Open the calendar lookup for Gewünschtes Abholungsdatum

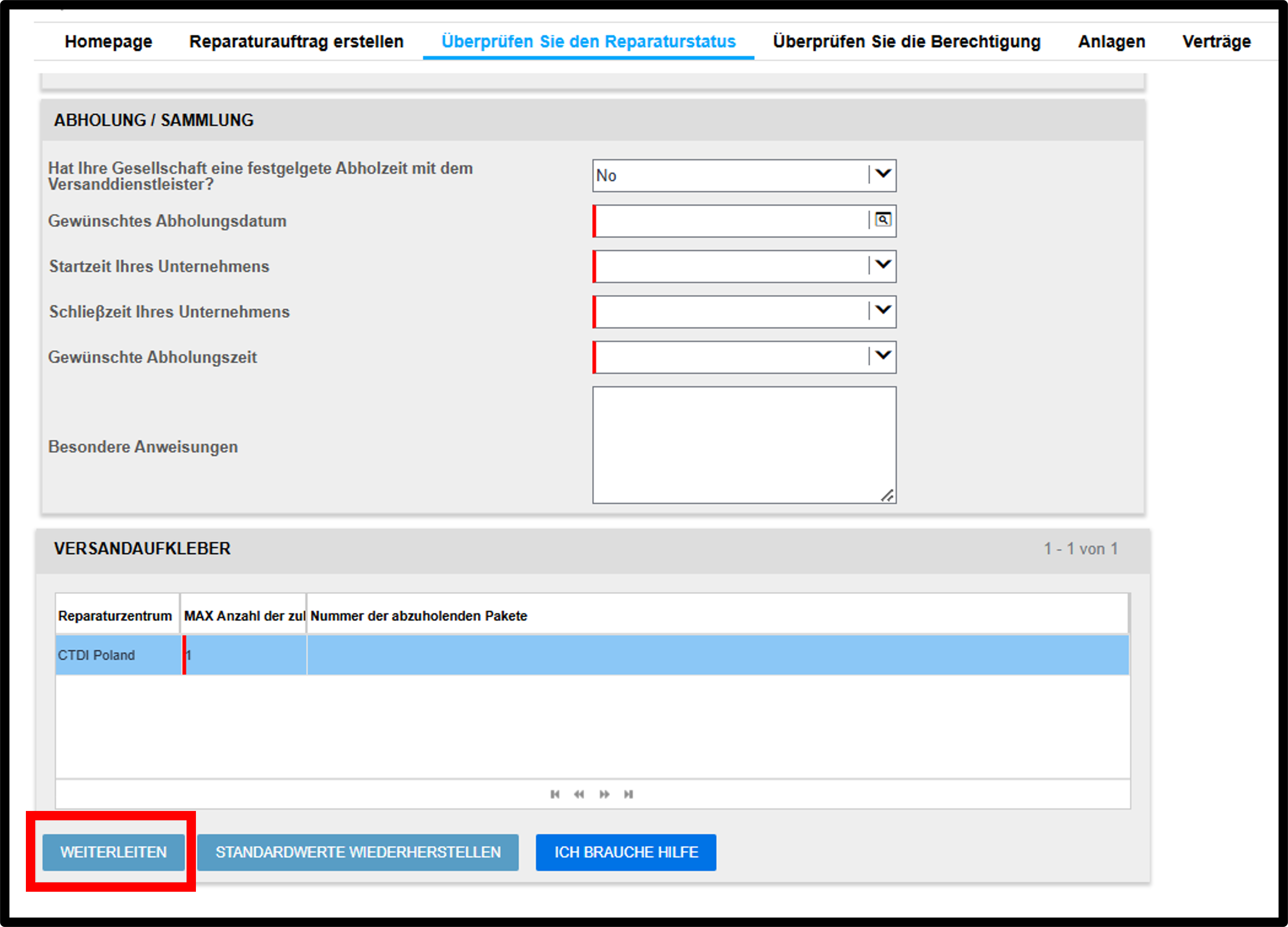coord(882,220)
